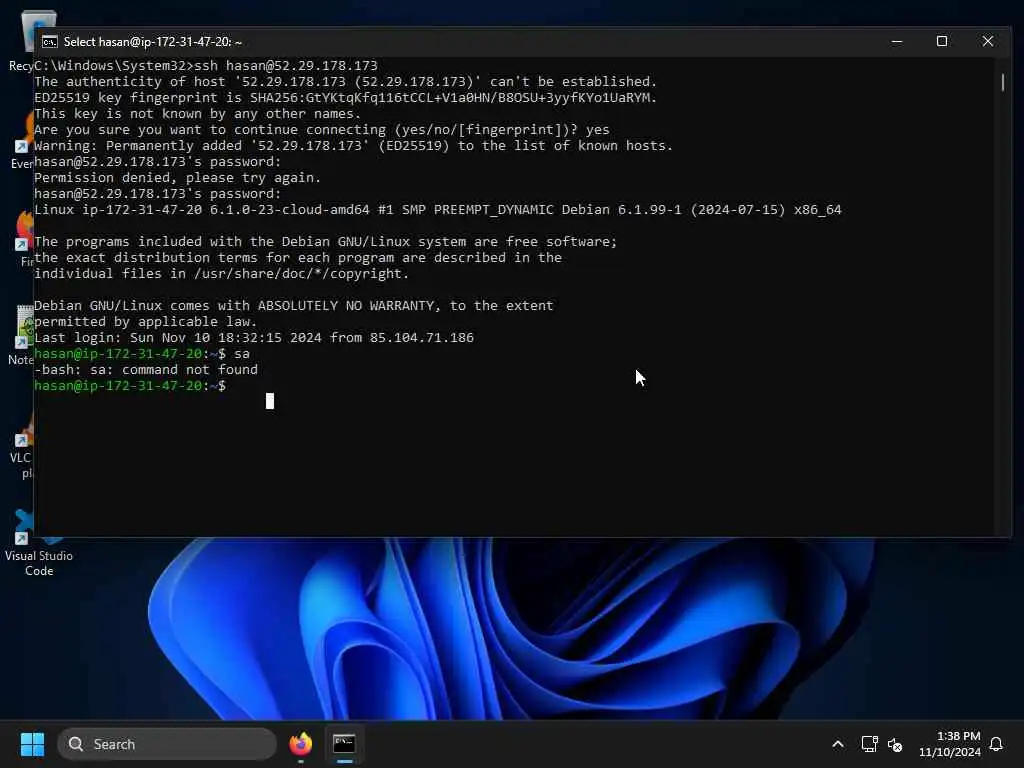The image size is (1024, 768).
Task: Click the Firefox desktop shortcut behind terminal
Action: (x=24, y=238)
